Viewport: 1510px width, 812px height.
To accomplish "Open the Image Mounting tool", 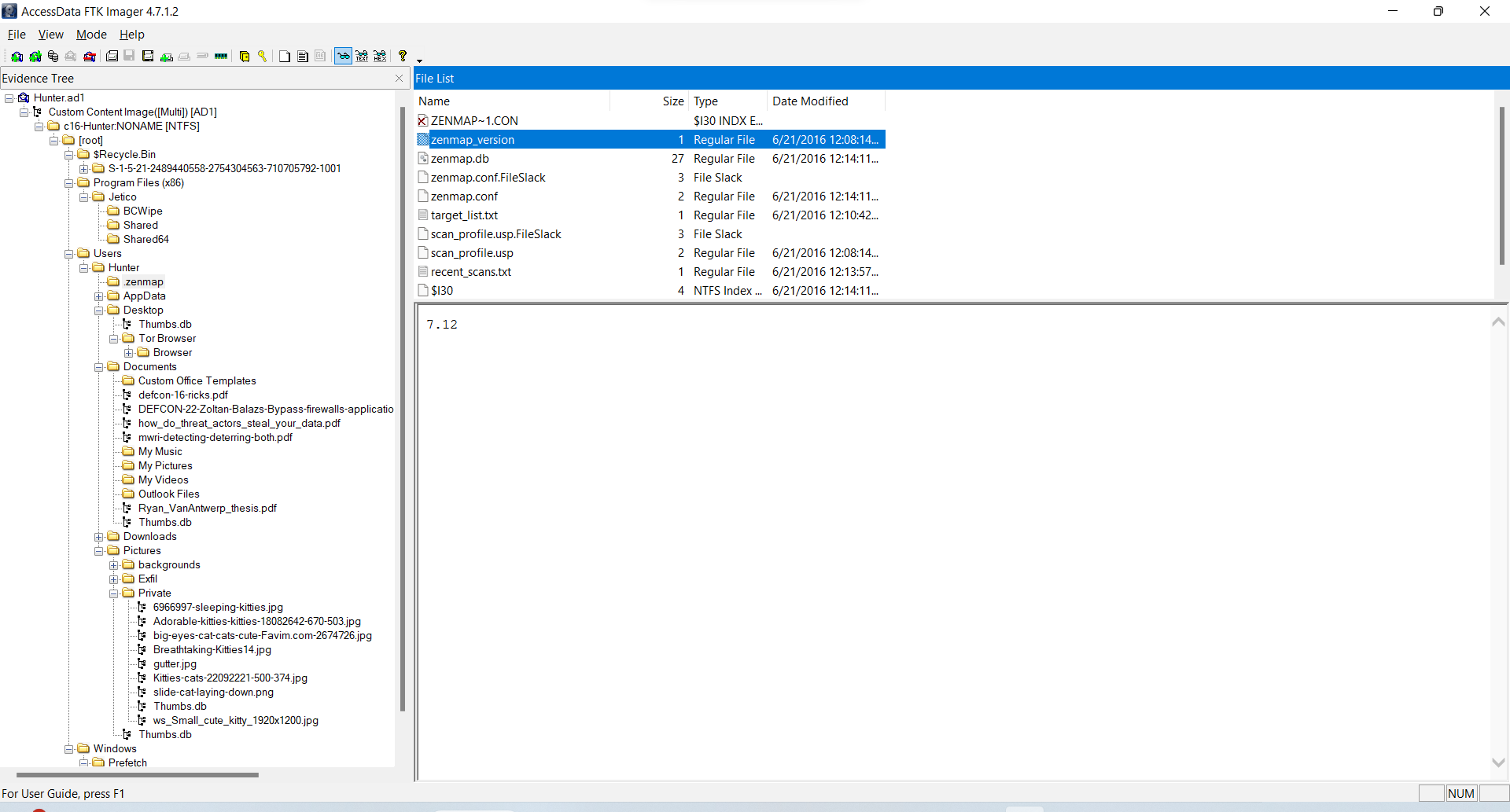I will (53, 56).
